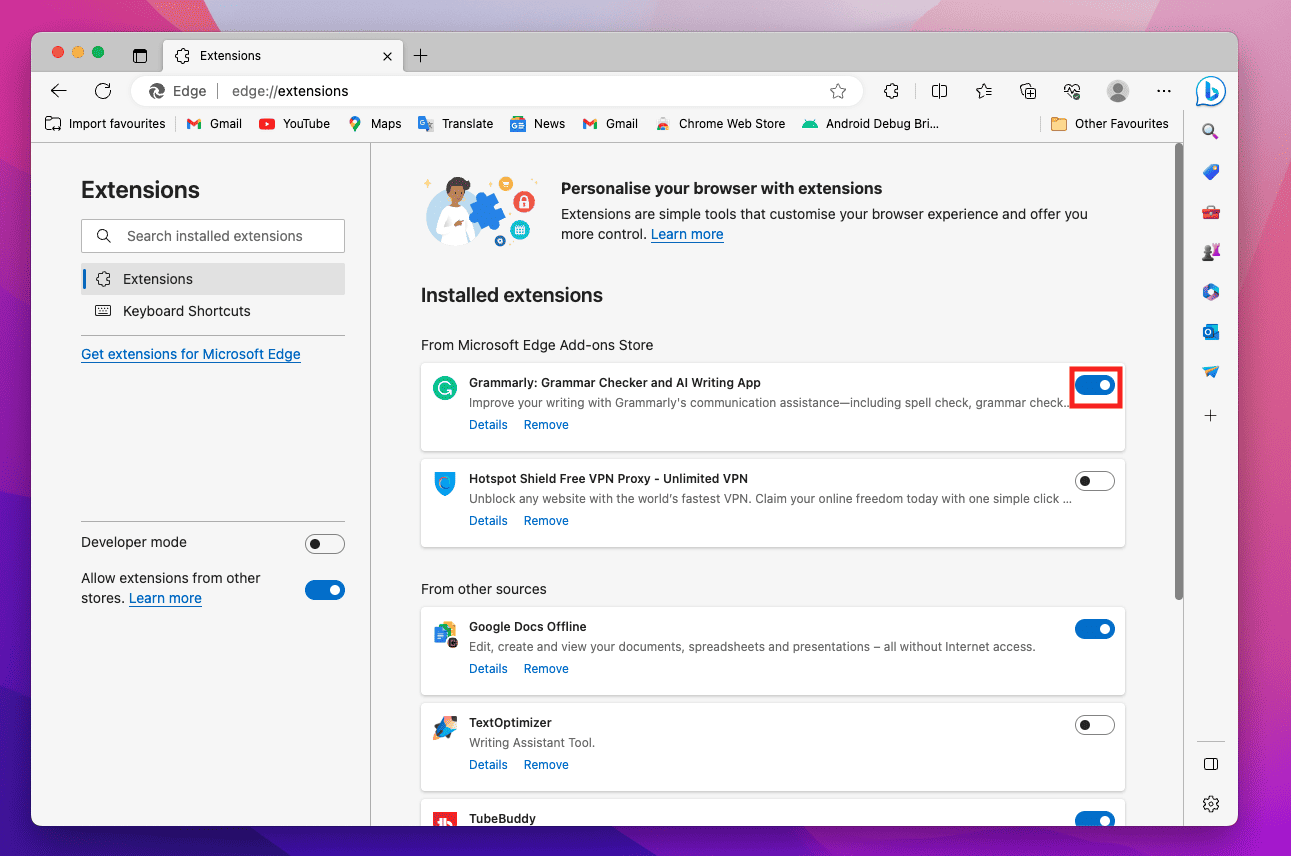This screenshot has width=1291, height=856.
Task: Select Keyboard Shortcuts in the left panel
Action: pos(186,311)
